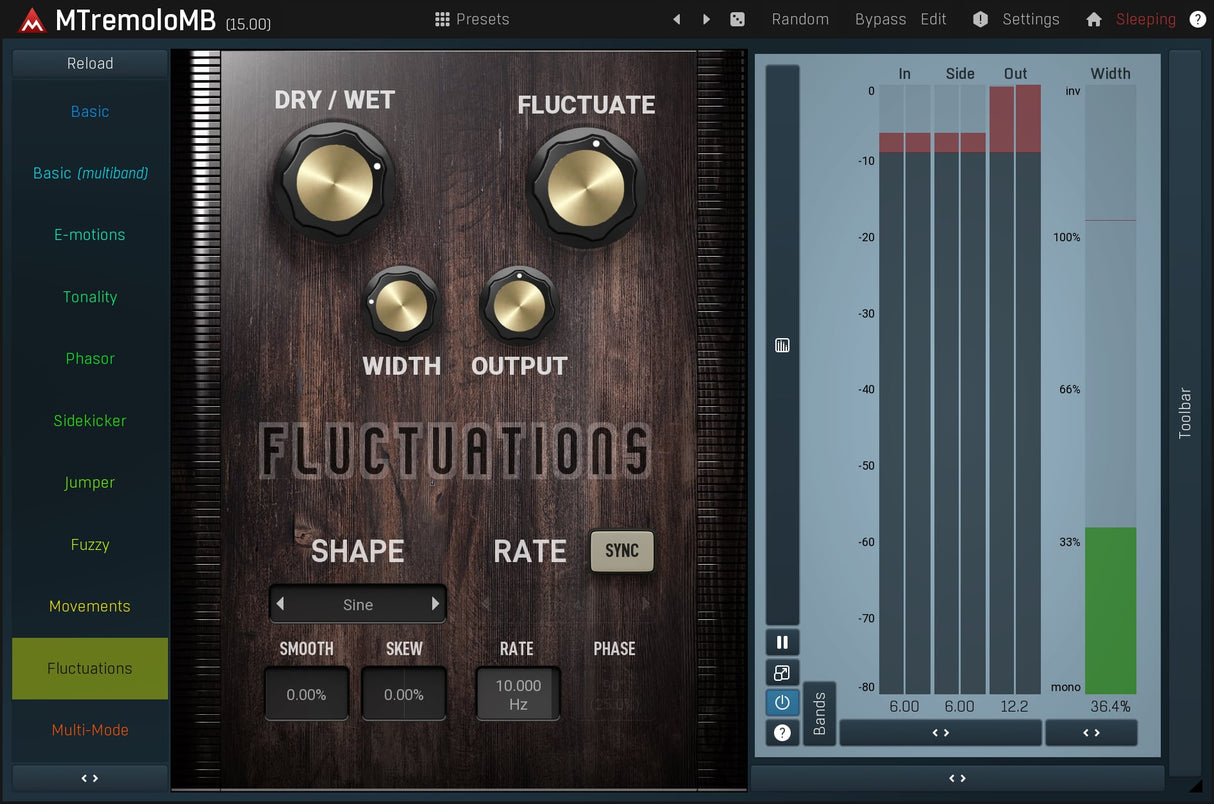This screenshot has width=1214, height=804.
Task: Click the Reload button
Action: click(x=90, y=63)
